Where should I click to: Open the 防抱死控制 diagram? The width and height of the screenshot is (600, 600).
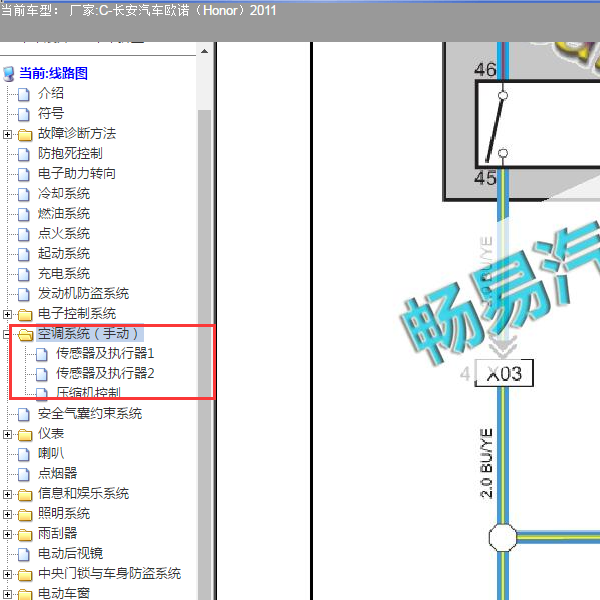[x=70, y=153]
